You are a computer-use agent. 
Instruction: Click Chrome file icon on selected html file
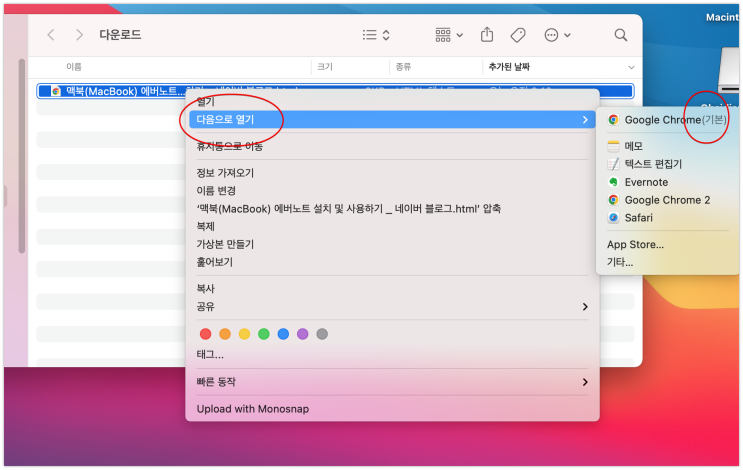coord(56,91)
